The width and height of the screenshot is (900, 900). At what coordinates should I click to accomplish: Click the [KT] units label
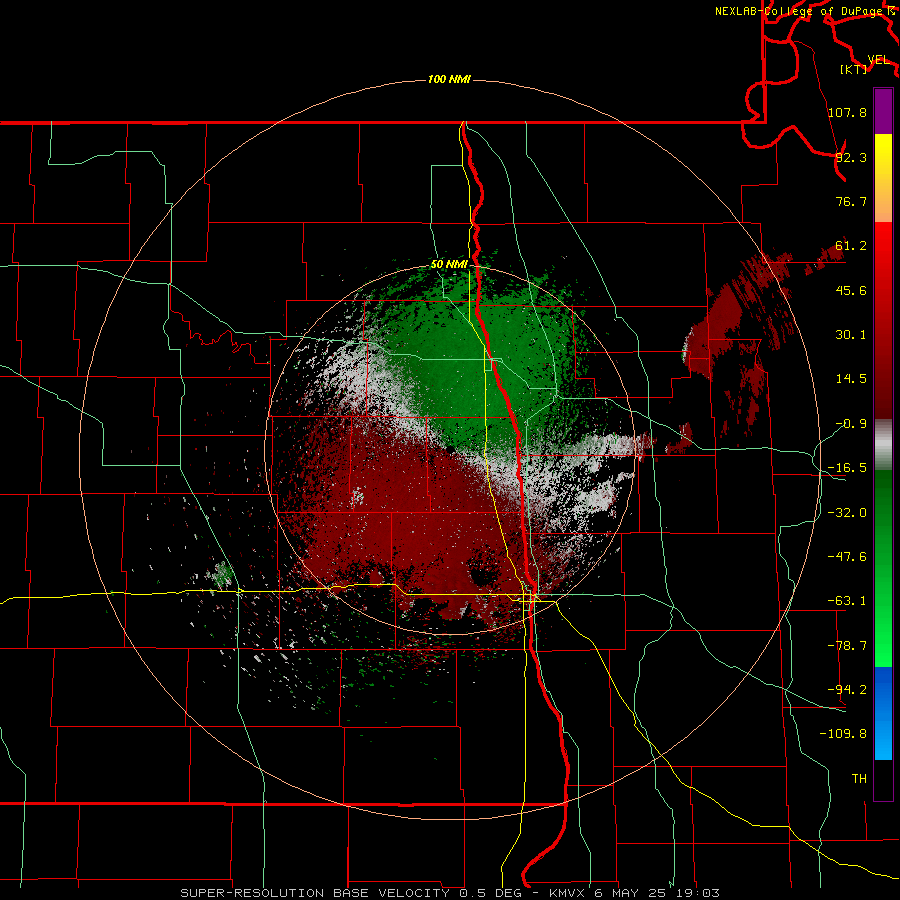tap(854, 69)
